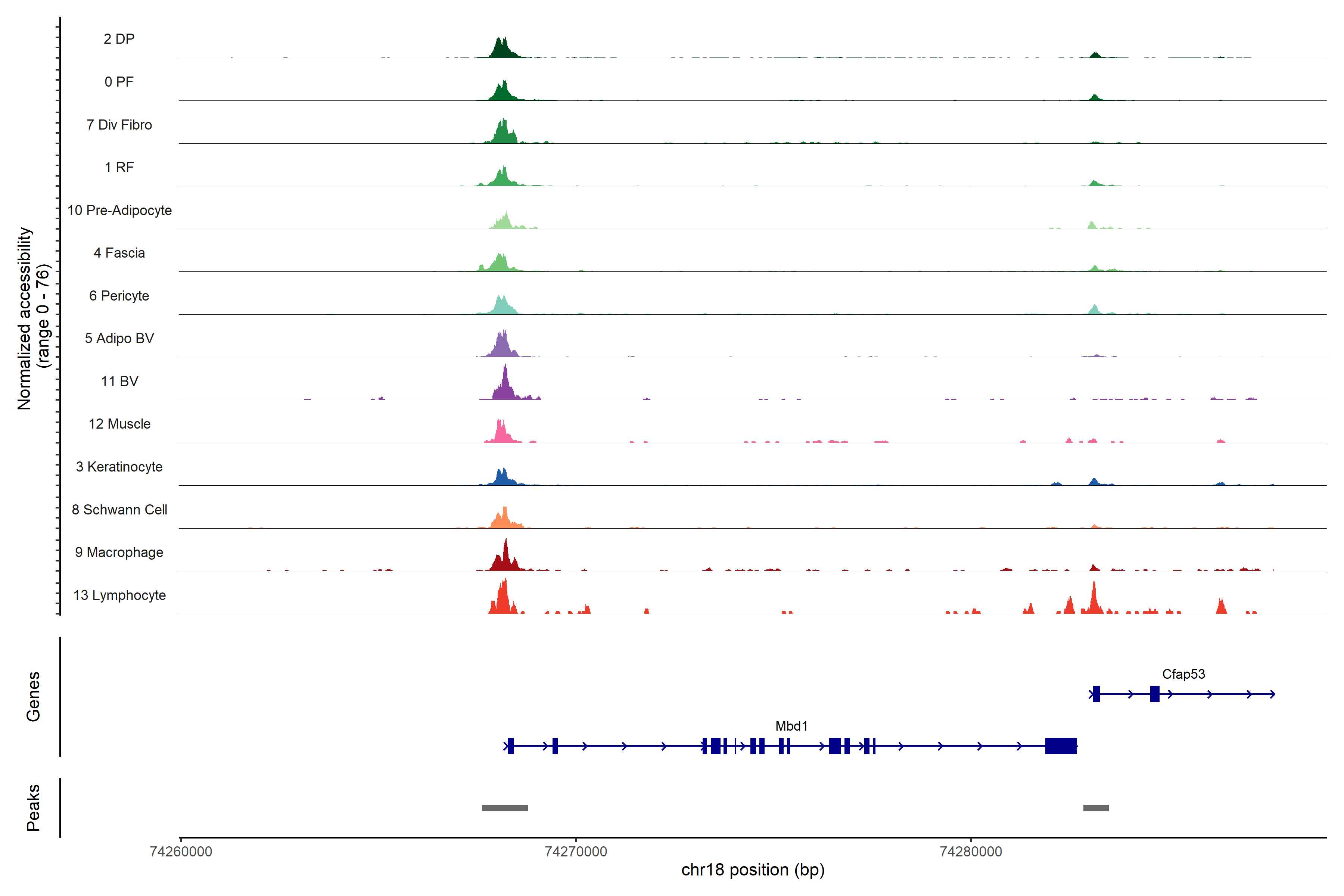Click the large last exon of Mbd1
The image size is (1344, 896).
coord(1061,746)
